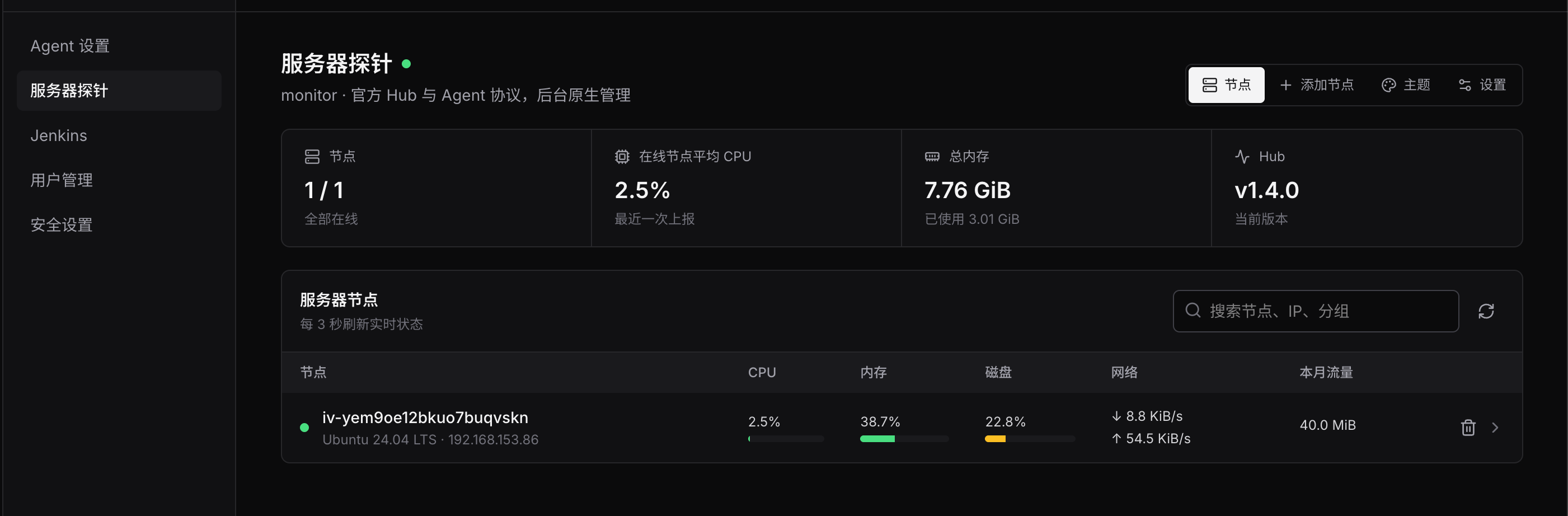Open 服务器探针 in sidebar

(119, 91)
